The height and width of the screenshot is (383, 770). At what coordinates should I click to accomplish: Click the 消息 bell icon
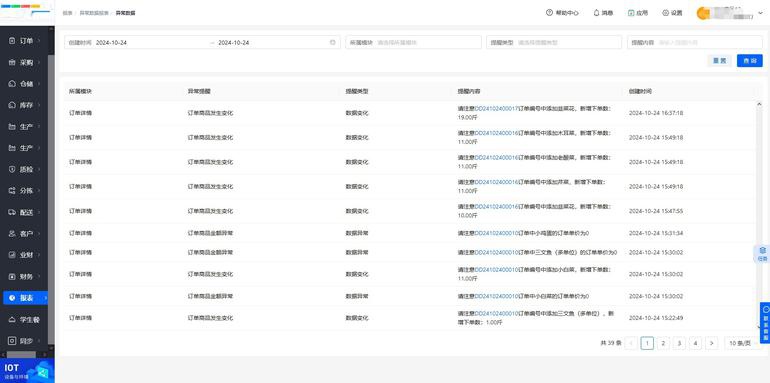[596, 13]
